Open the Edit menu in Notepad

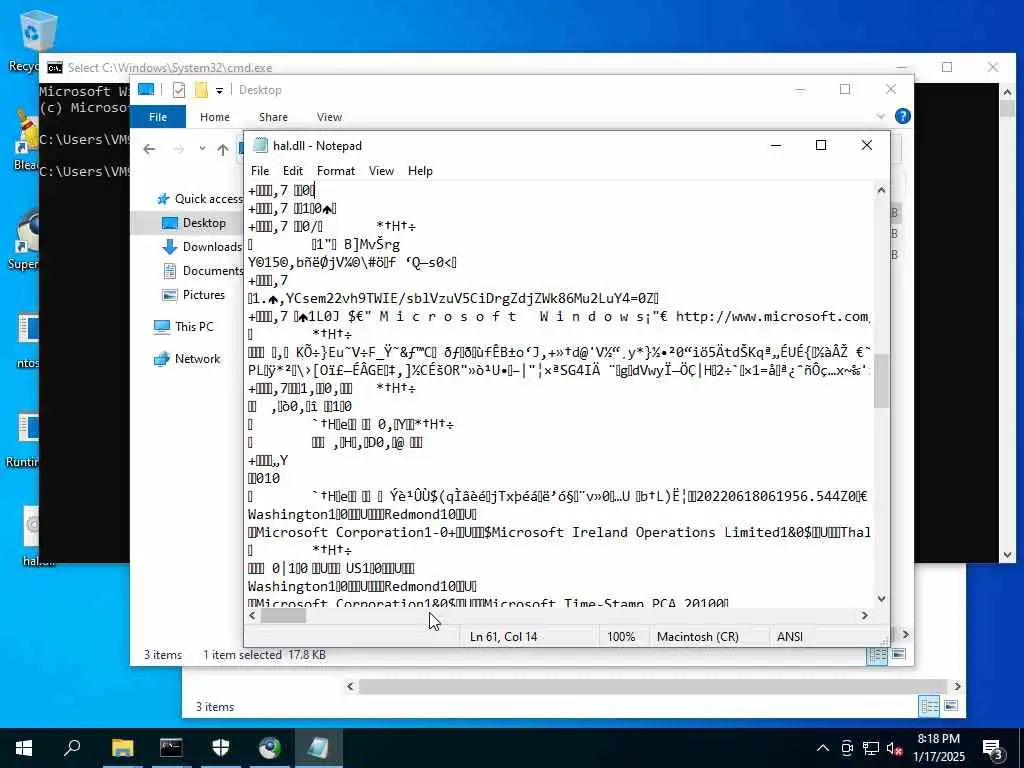[x=293, y=171]
